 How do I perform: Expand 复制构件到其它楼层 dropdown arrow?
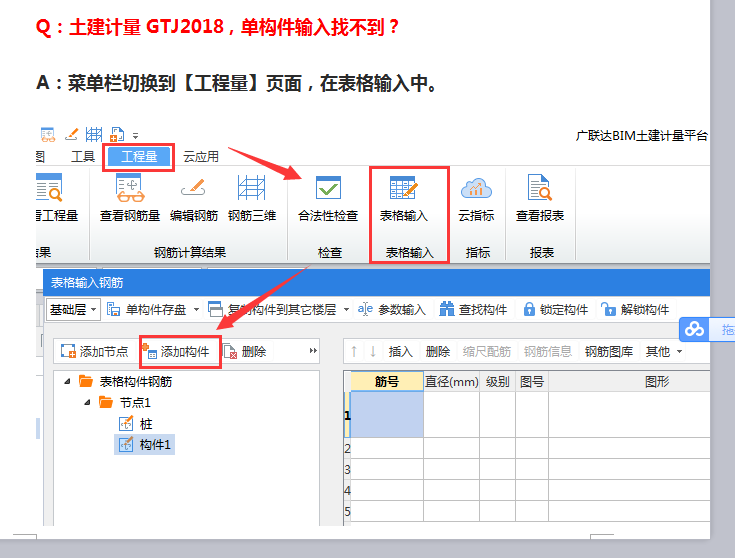tap(346, 310)
